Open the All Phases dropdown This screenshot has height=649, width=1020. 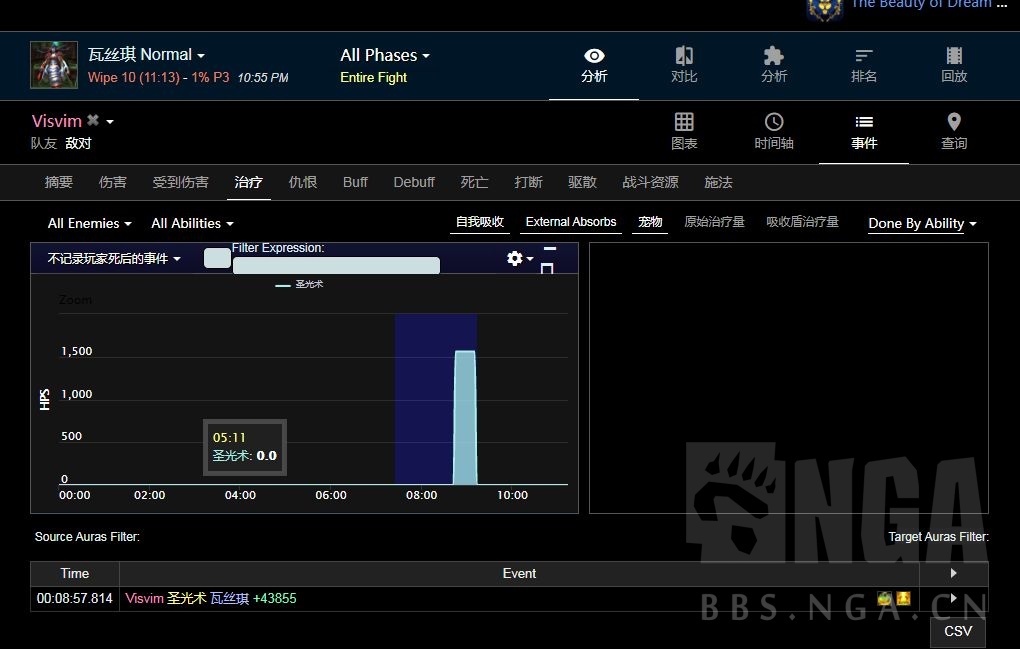point(385,55)
